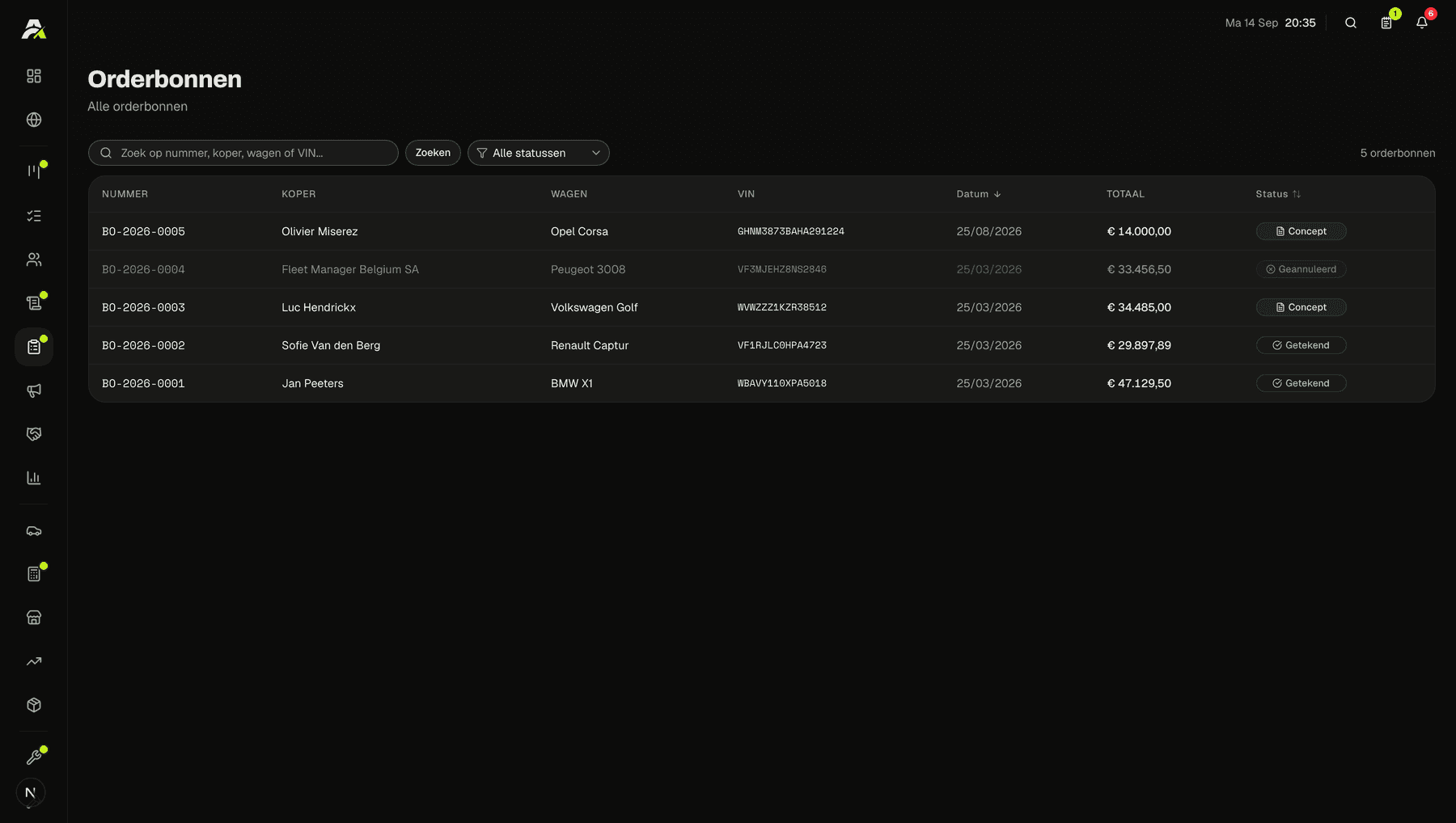Open the clipboard notifications icon in top bar
Viewport: 1456px width, 823px height.
tap(1386, 23)
